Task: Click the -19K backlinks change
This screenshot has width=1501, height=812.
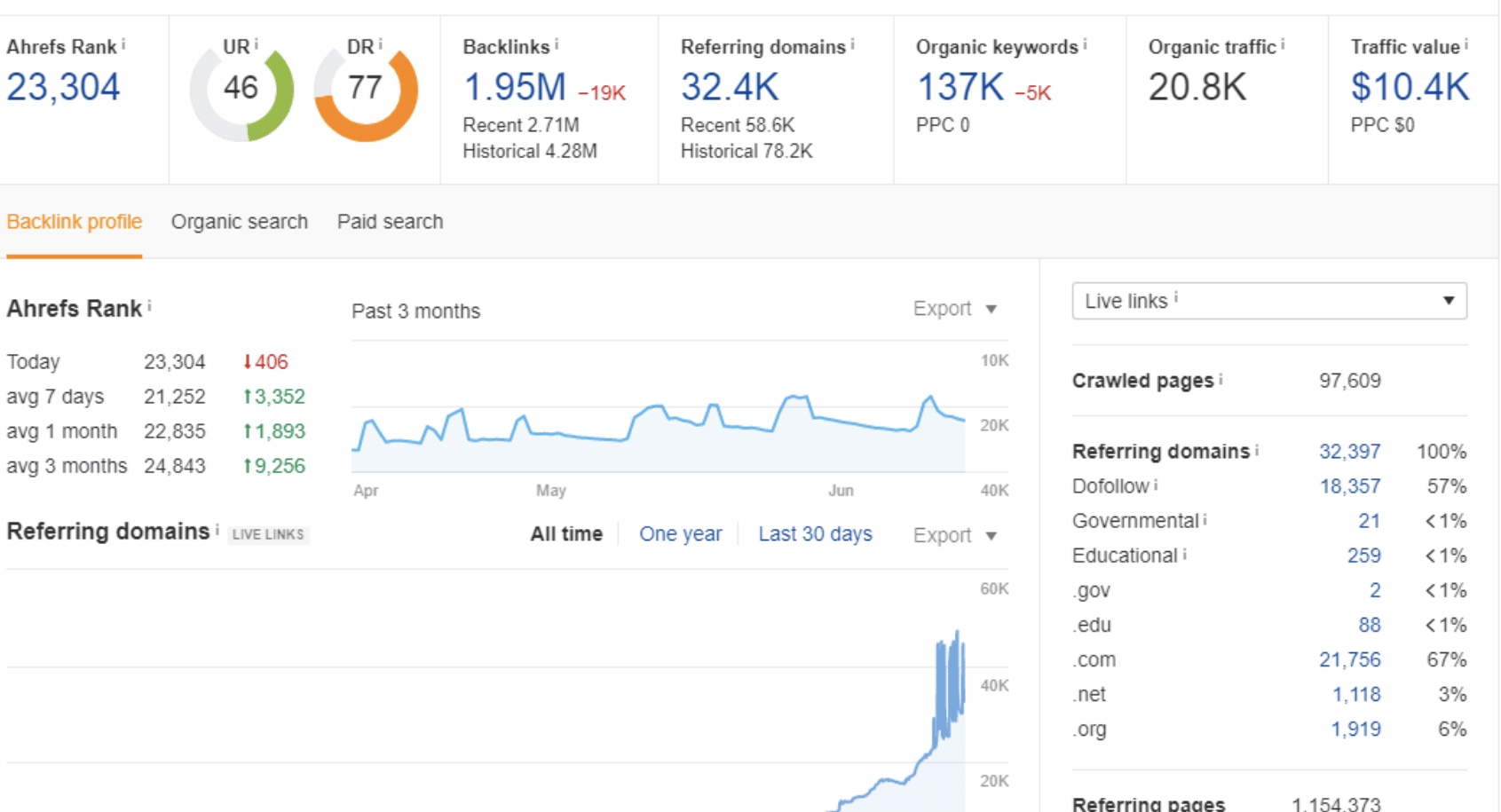Action: [602, 92]
